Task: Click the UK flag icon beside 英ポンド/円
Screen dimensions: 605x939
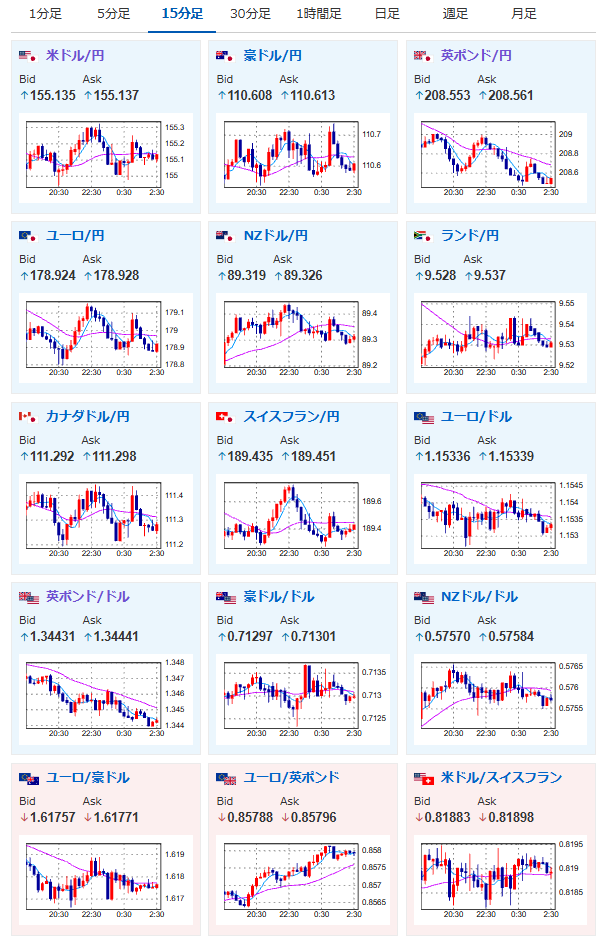Action: [x=423, y=56]
